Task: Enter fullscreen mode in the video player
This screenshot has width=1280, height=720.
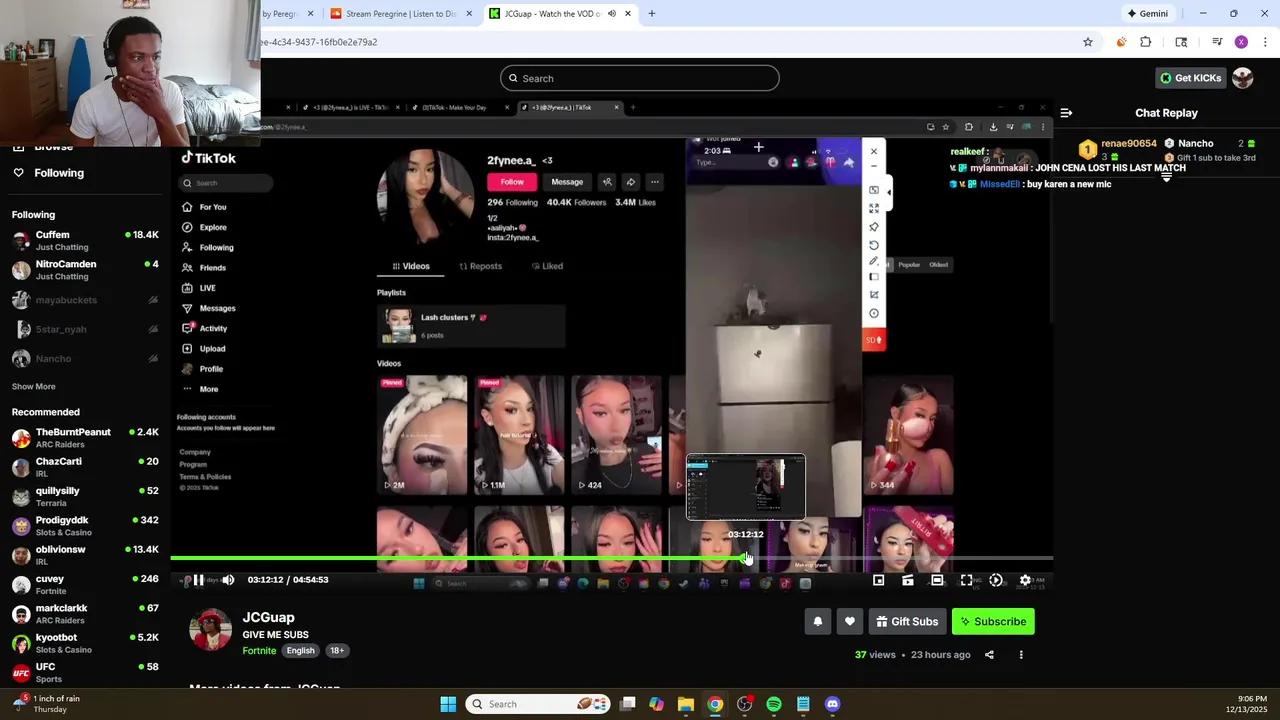Action: coord(966,580)
